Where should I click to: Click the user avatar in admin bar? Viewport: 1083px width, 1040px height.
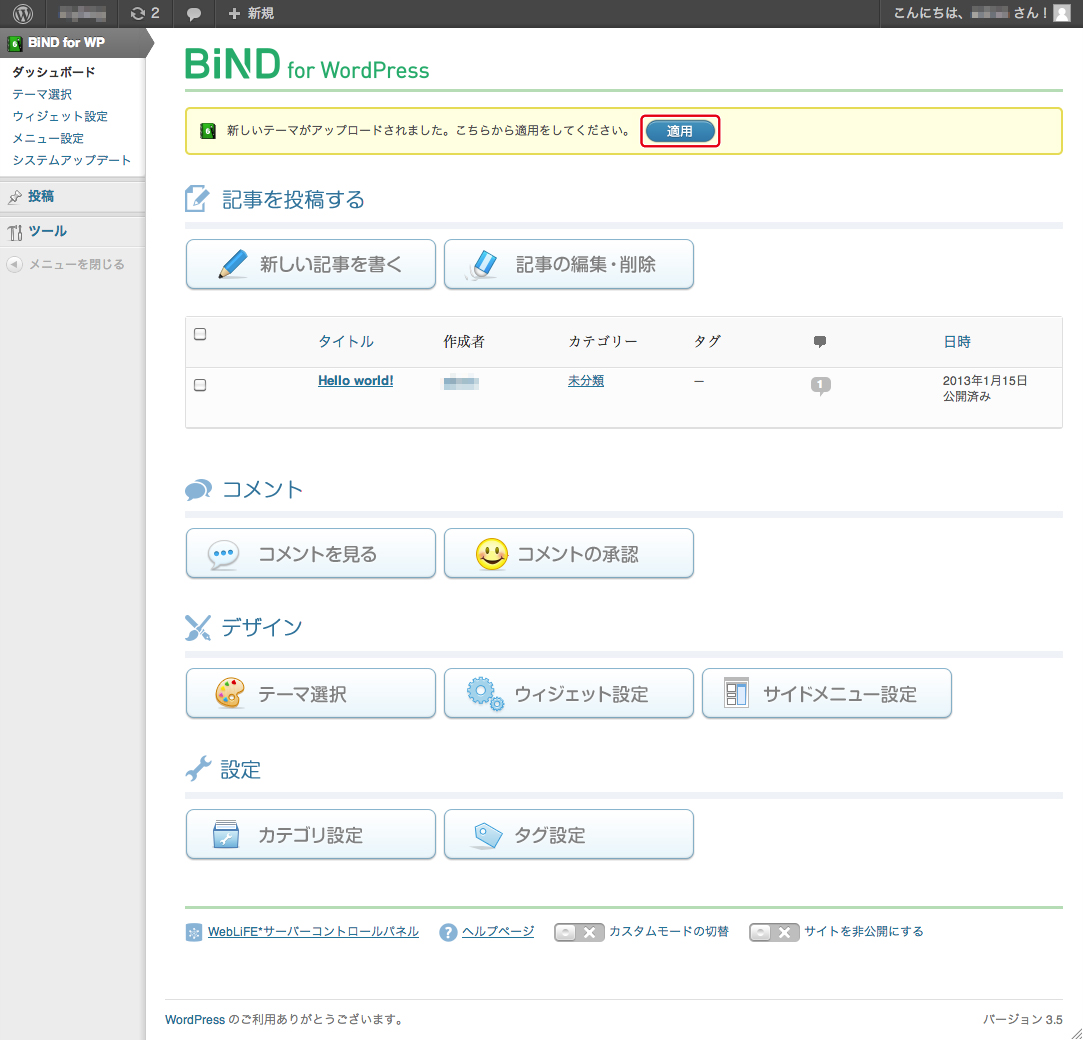pyautogui.click(x=1062, y=13)
